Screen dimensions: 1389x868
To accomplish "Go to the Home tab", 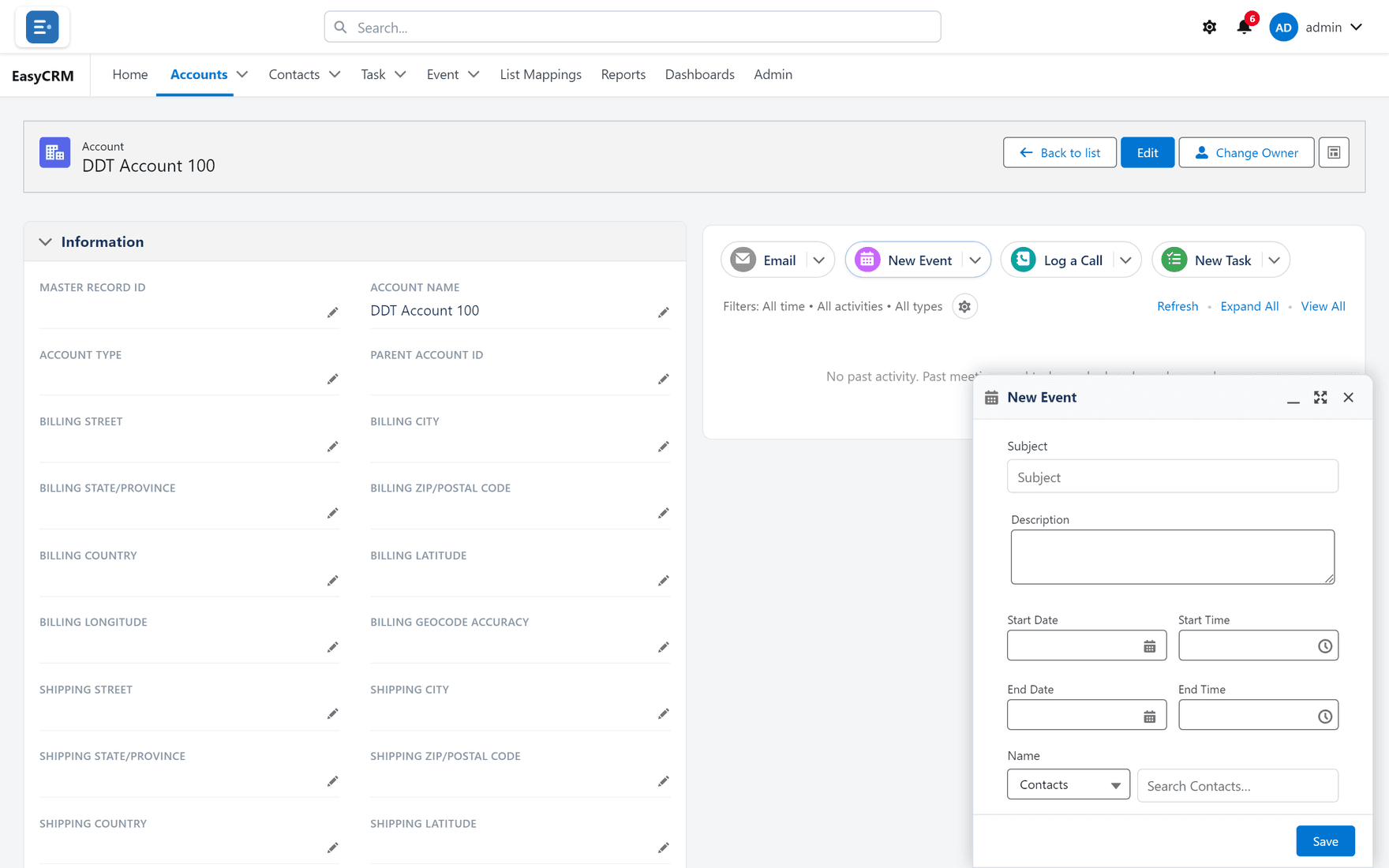I will (x=130, y=74).
